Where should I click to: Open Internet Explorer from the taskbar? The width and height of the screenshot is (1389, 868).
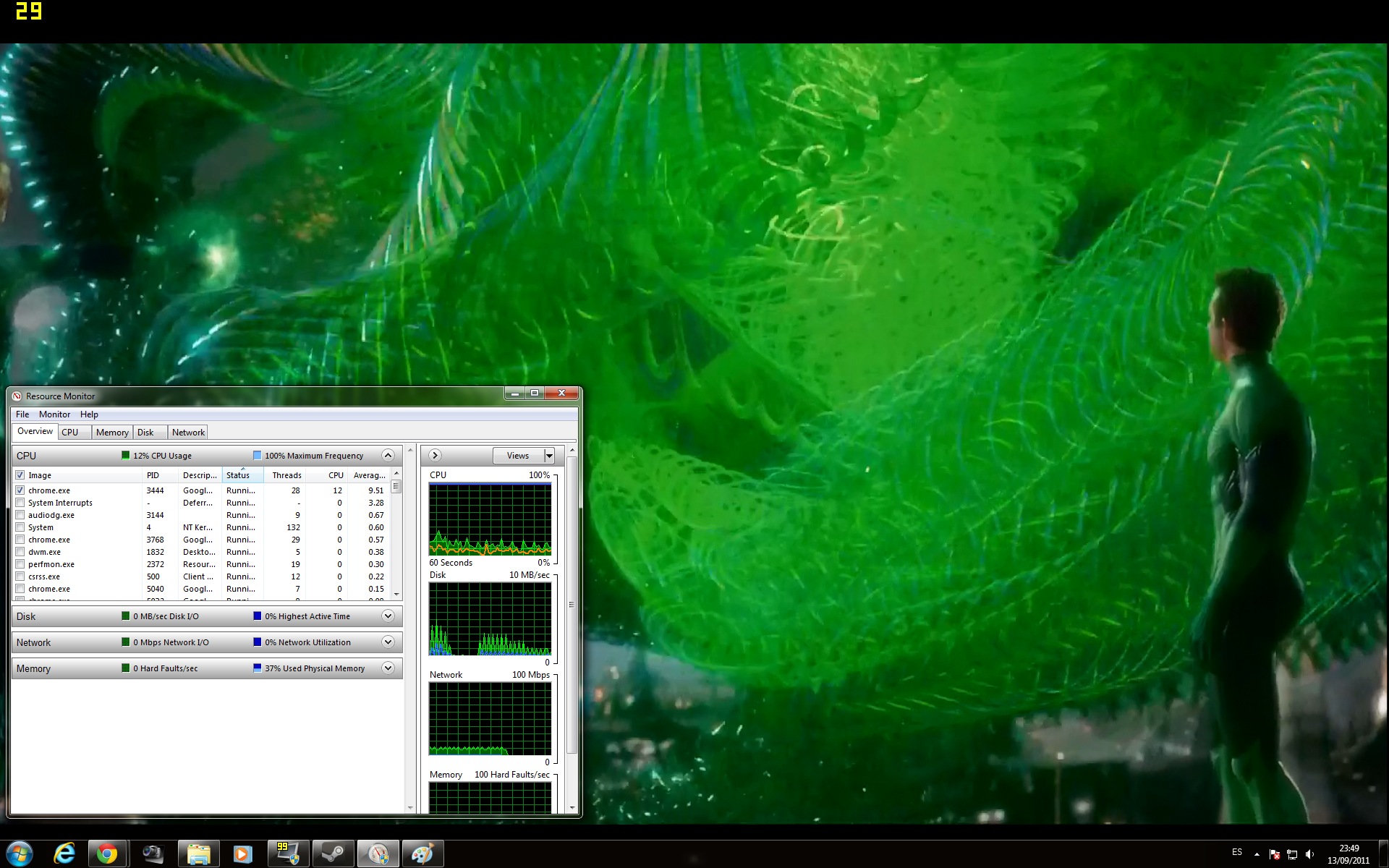64,854
